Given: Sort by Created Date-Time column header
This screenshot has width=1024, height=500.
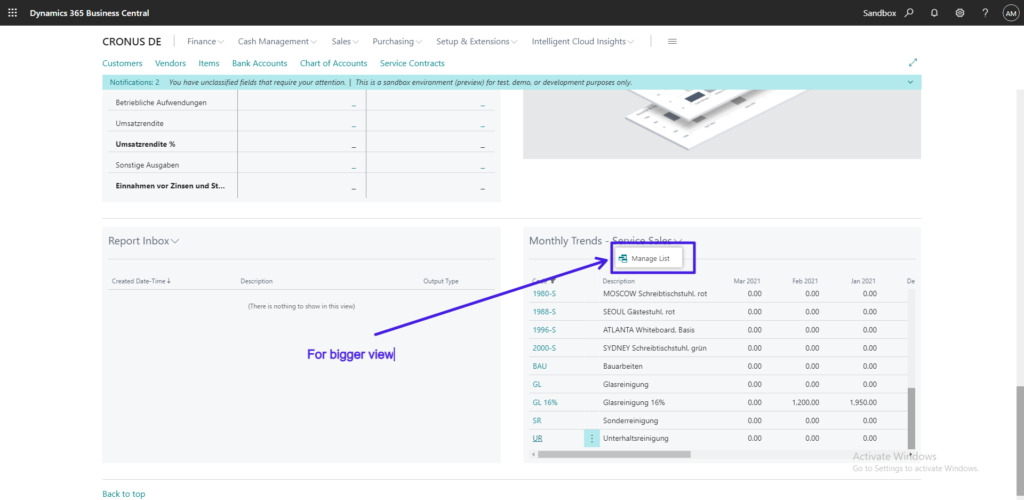Looking at the screenshot, I should [x=140, y=281].
